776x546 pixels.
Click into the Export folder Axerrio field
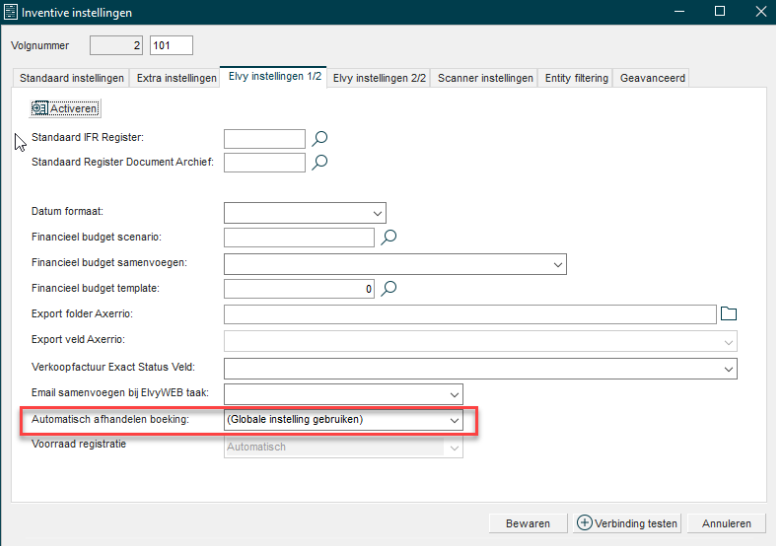click(470, 315)
